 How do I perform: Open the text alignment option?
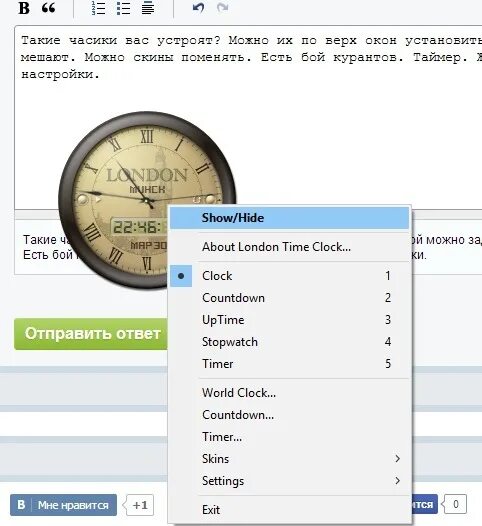(148, 8)
